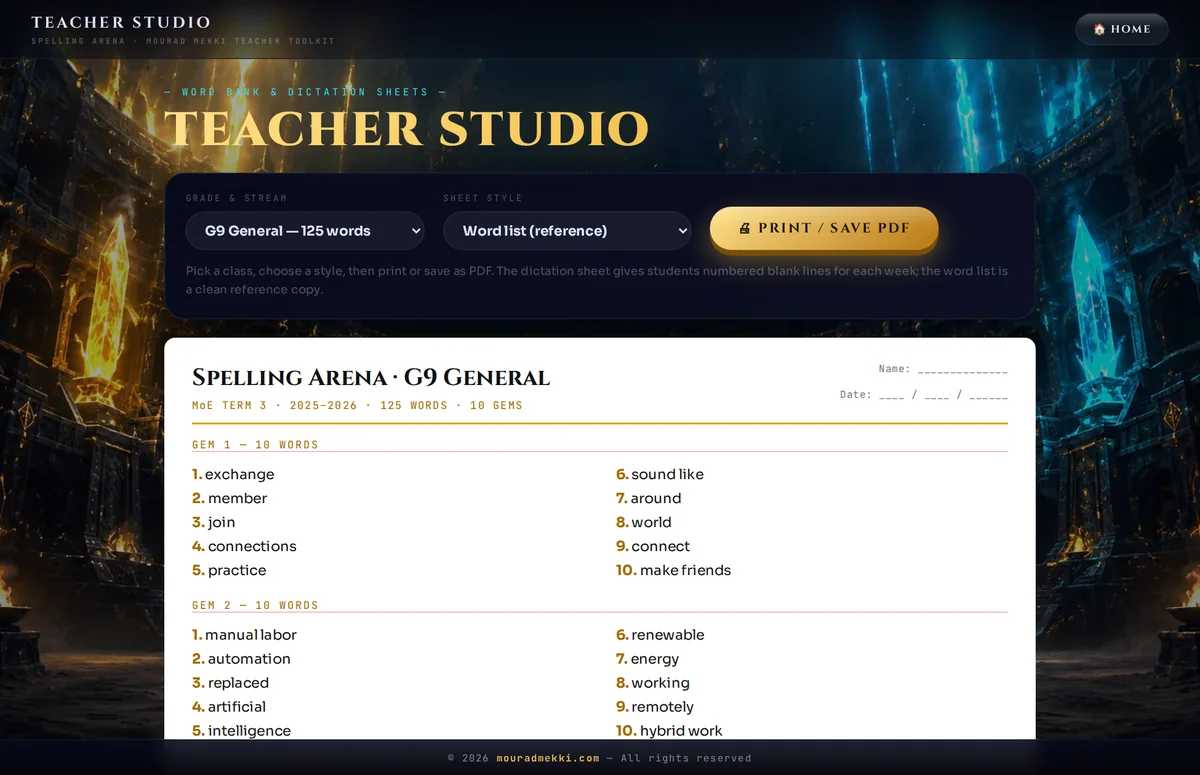The image size is (1200, 775).
Task: Click the word 'working'
Action: (660, 683)
